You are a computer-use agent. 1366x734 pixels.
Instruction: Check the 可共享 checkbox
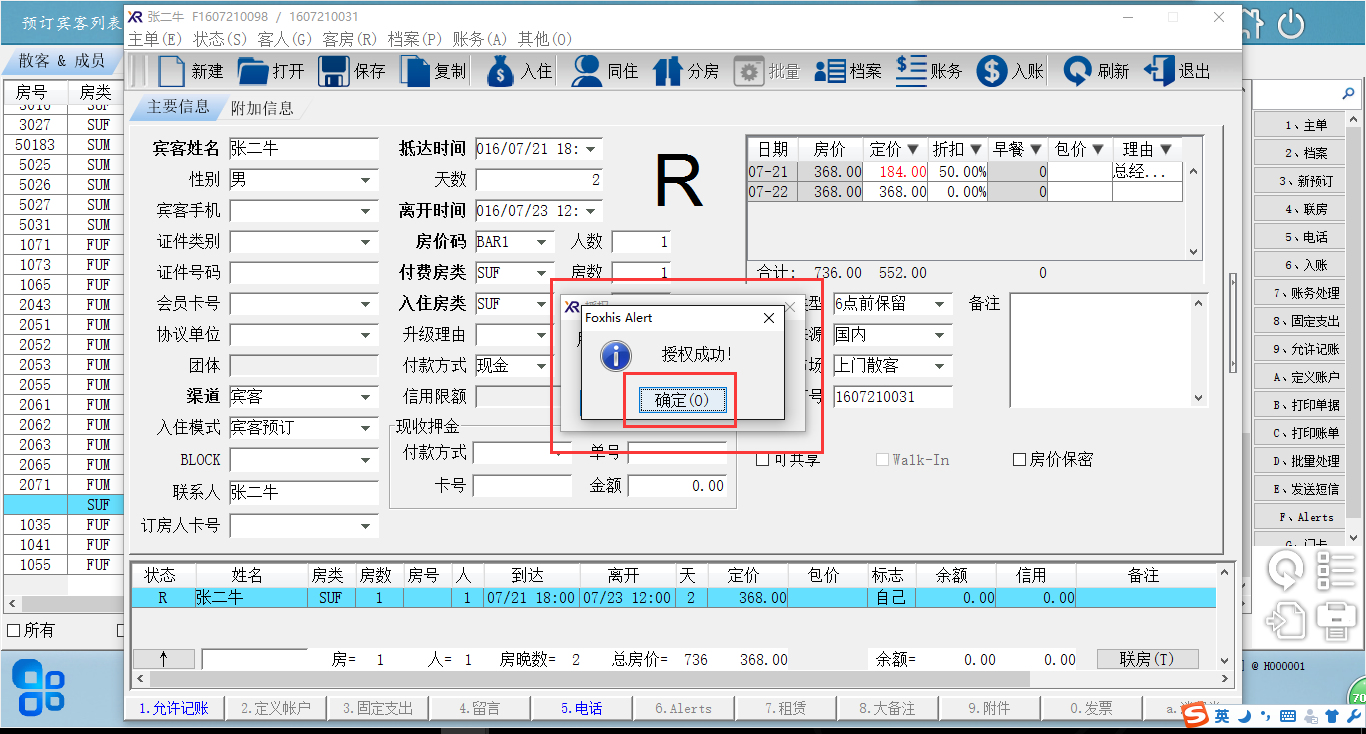763,459
